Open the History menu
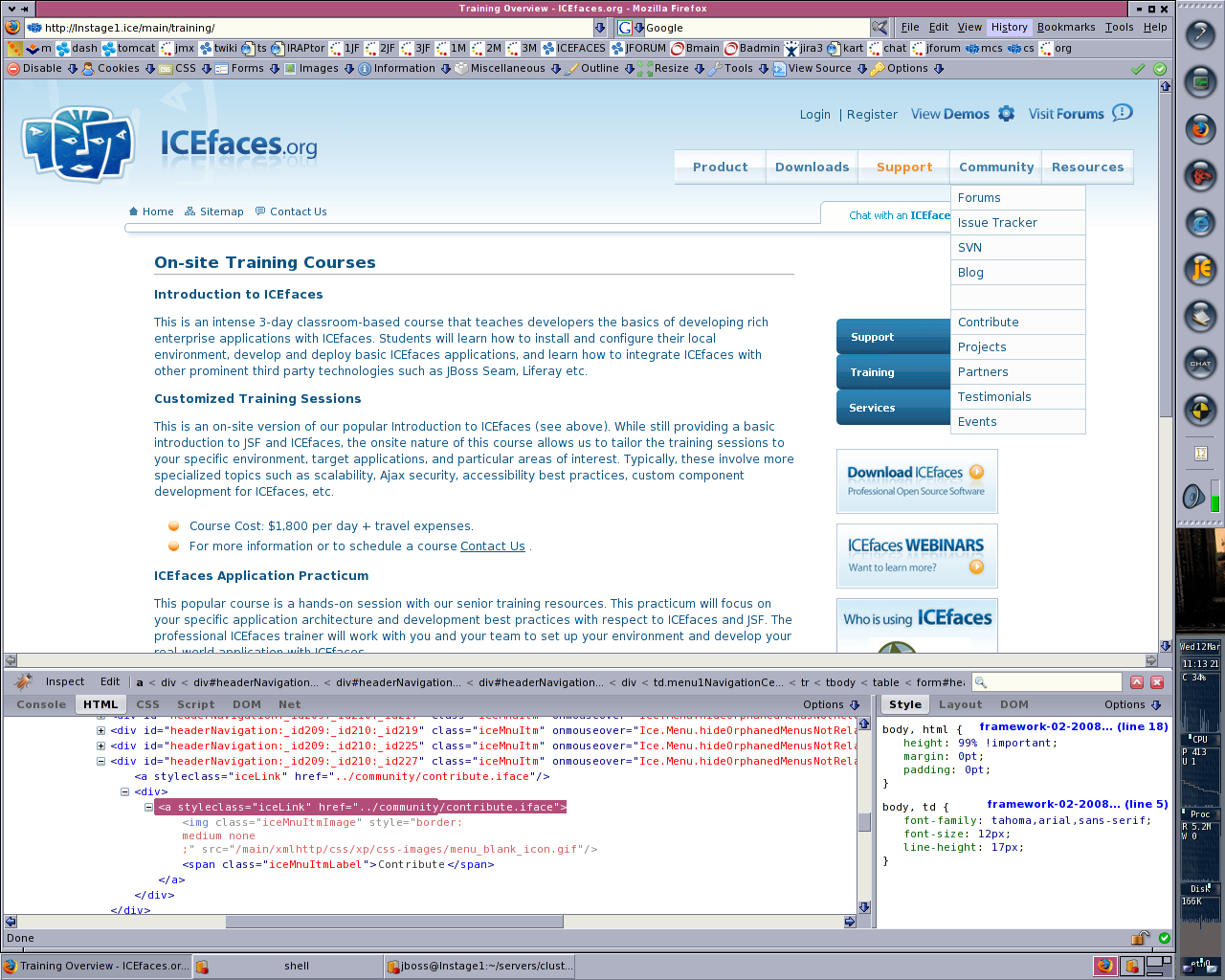This screenshot has width=1225, height=980. (1009, 27)
